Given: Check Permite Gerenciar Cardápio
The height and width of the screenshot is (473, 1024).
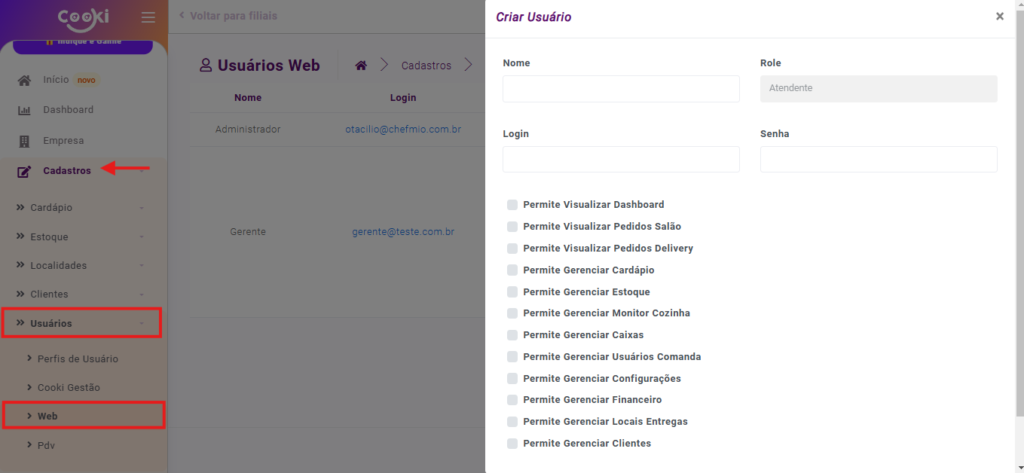Looking at the screenshot, I should 513,270.
